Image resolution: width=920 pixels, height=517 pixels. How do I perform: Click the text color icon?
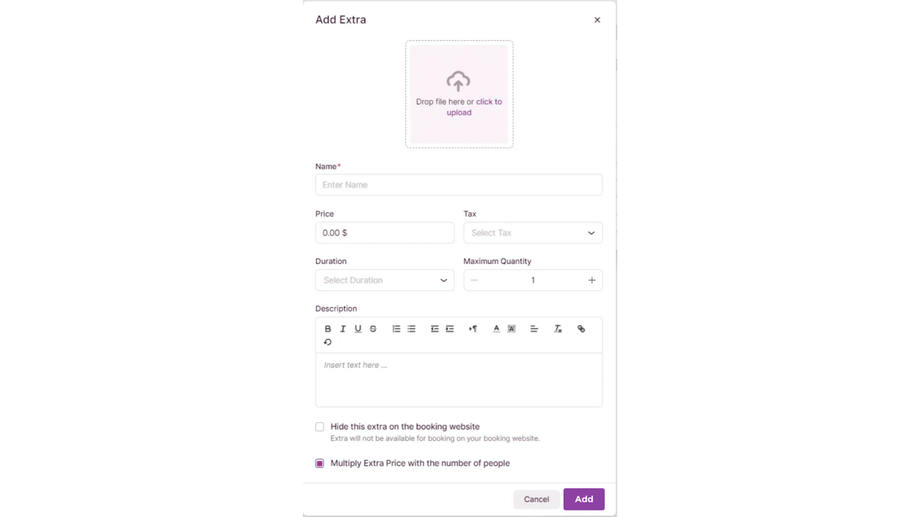[x=496, y=329]
